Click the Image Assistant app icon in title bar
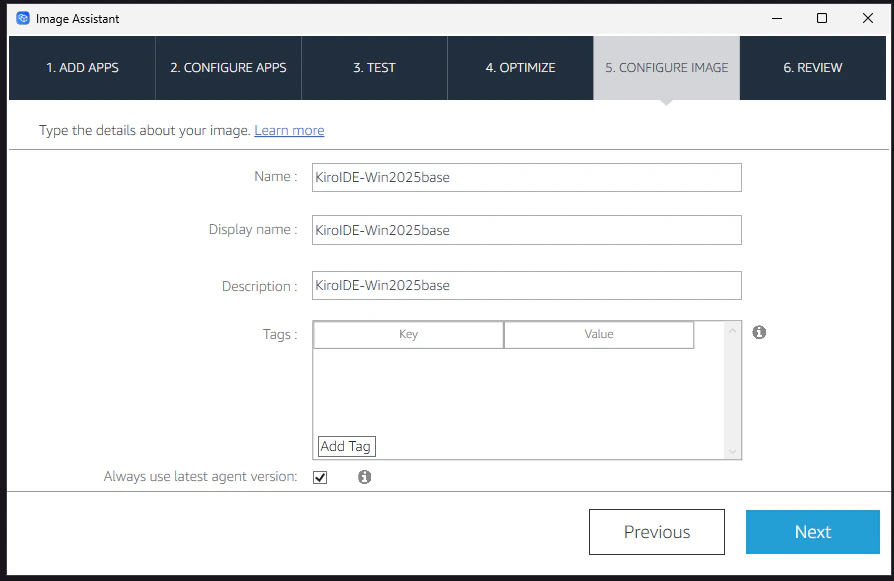Image resolution: width=894 pixels, height=581 pixels. coord(23,18)
